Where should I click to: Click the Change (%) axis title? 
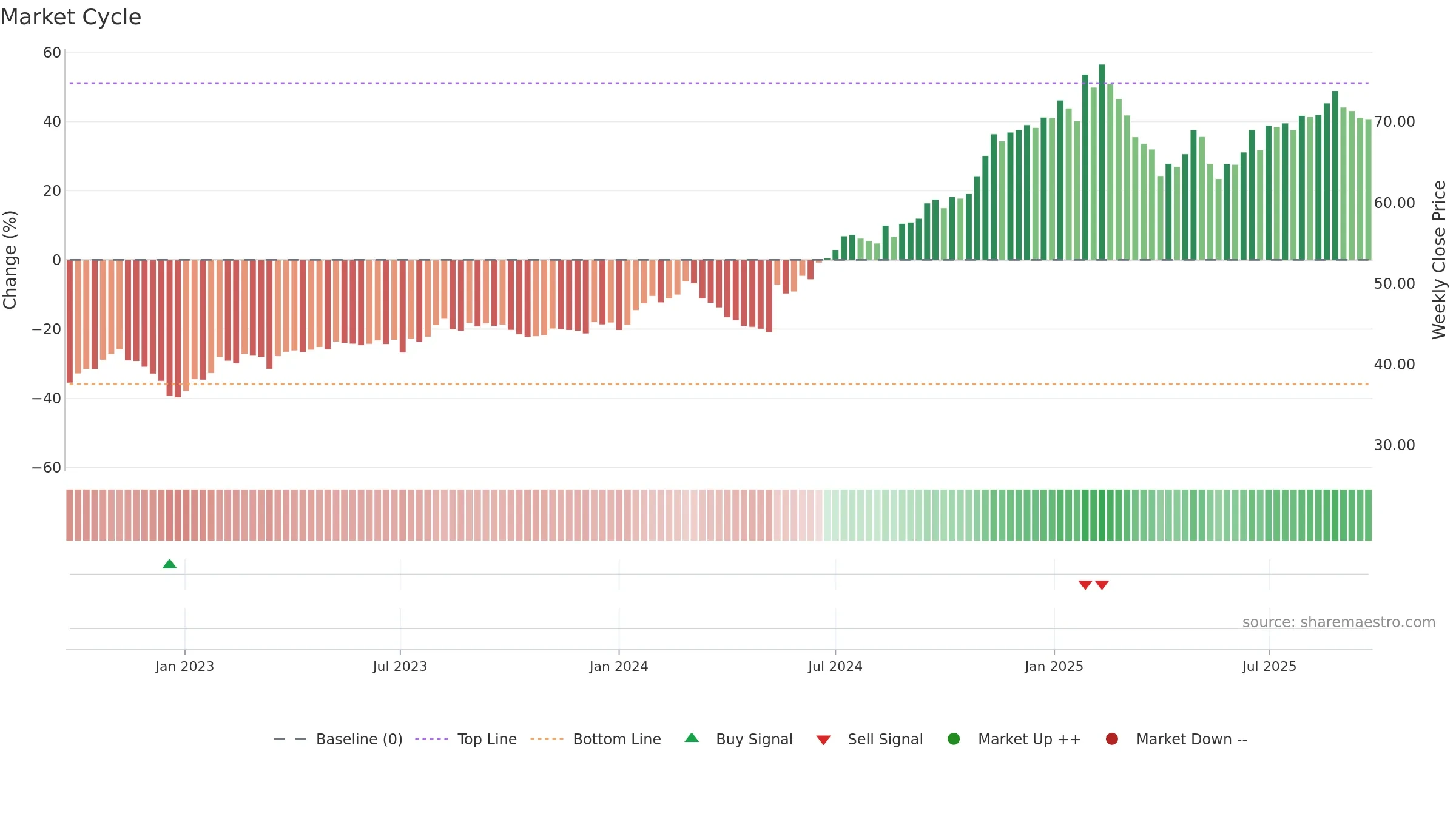click(x=10, y=260)
